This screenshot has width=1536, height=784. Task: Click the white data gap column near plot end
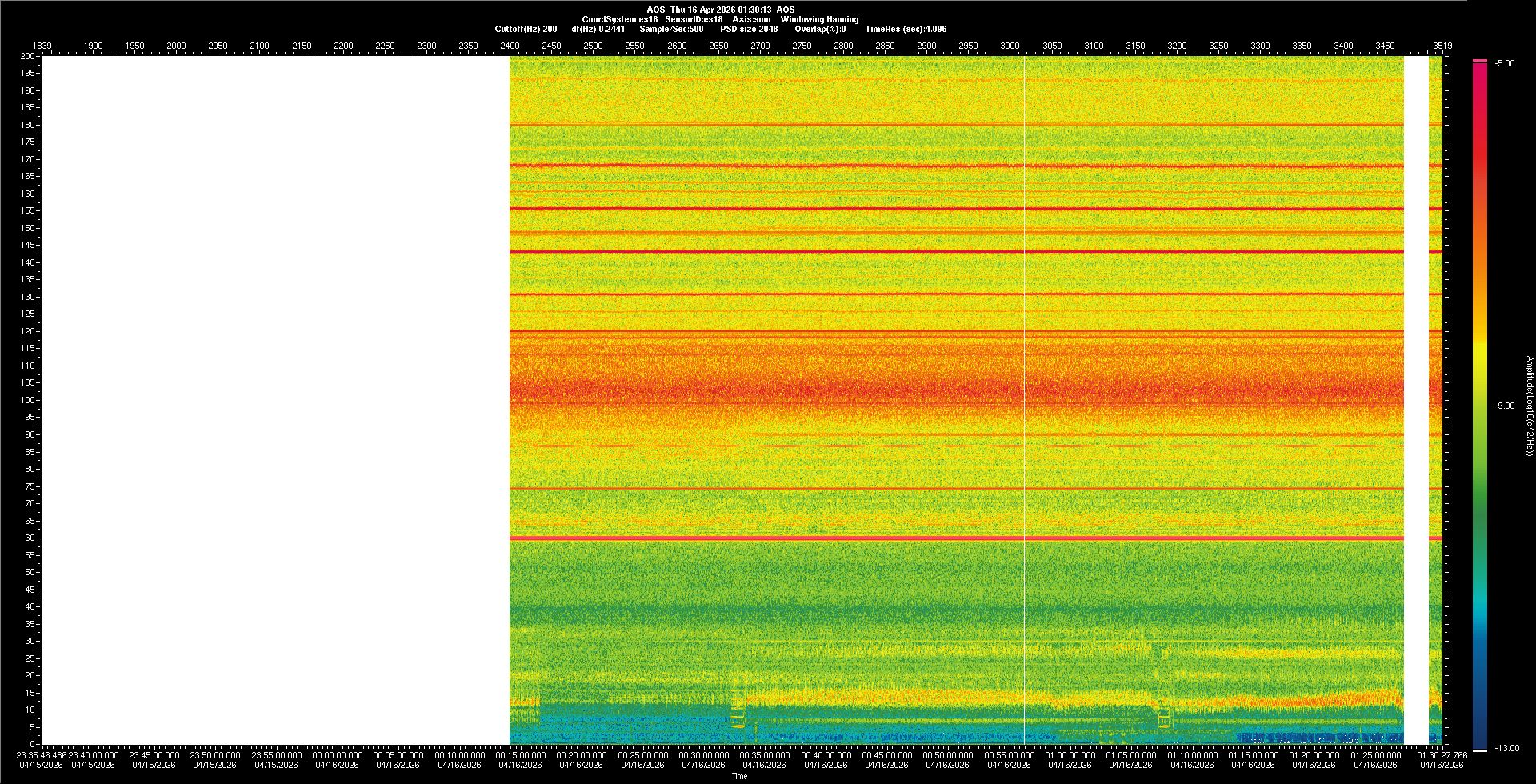[1416, 400]
